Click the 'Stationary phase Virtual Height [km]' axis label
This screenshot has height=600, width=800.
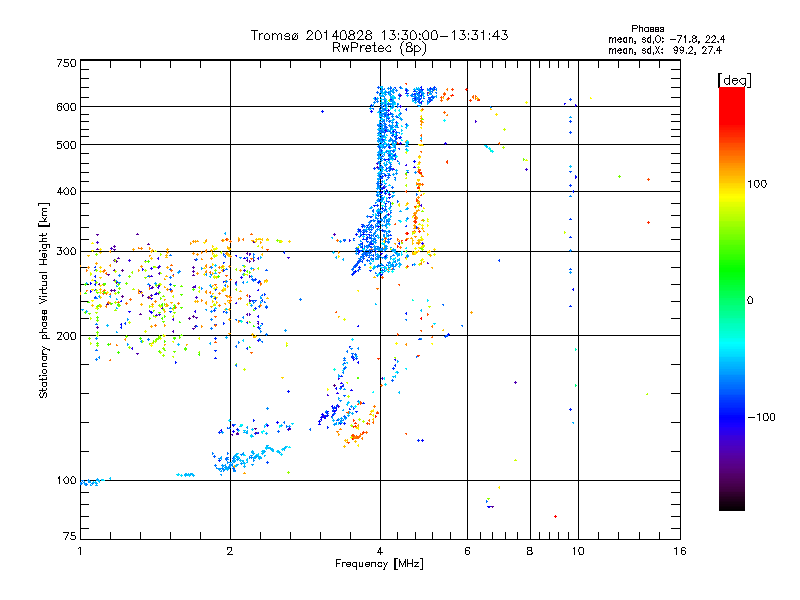[x=43, y=301]
